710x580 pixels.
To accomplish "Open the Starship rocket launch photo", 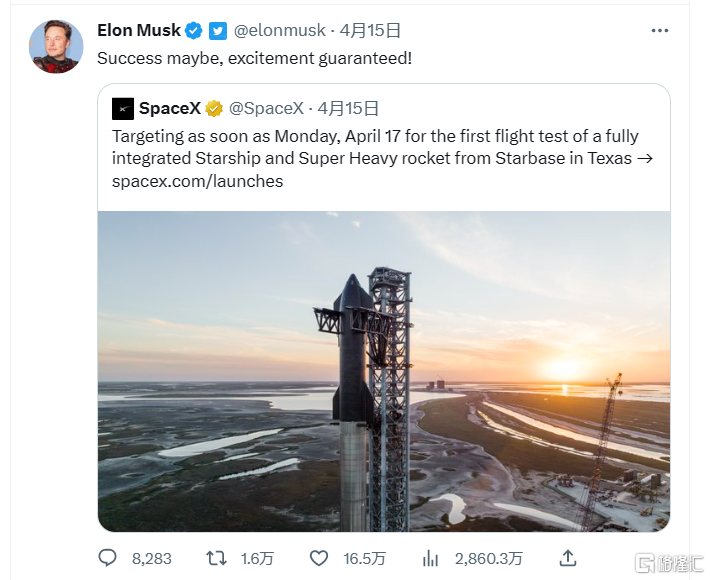I will click(x=383, y=370).
